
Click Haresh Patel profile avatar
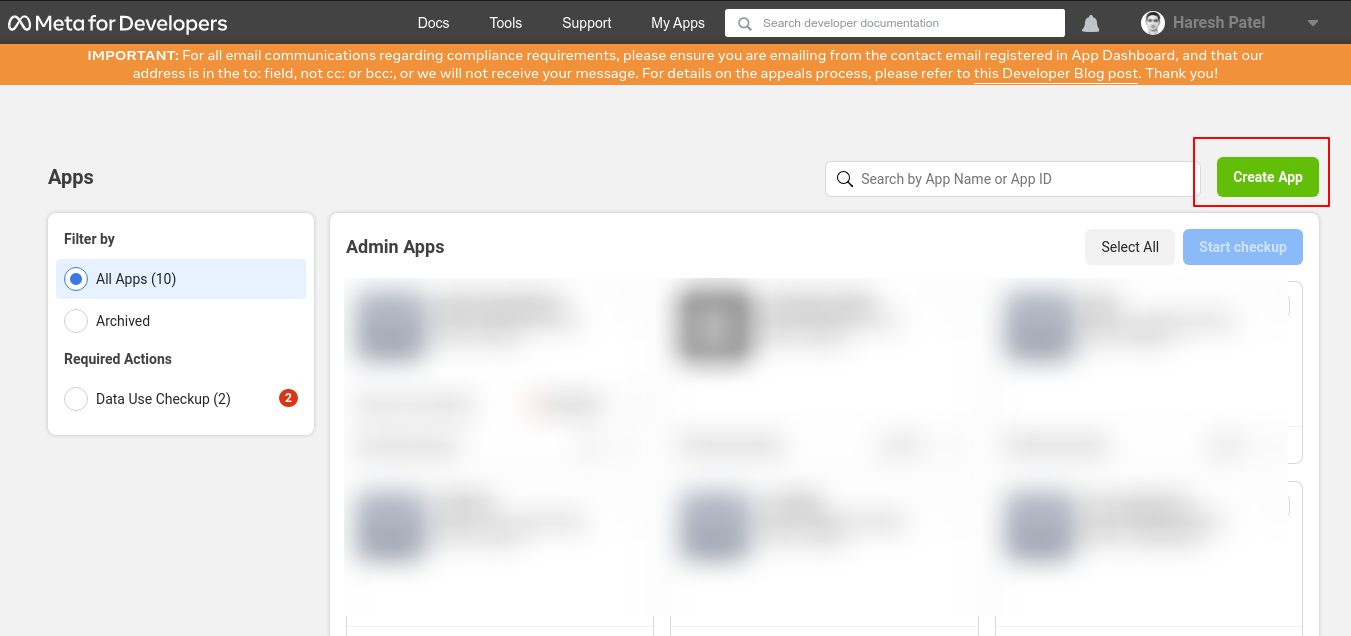[x=1153, y=23]
